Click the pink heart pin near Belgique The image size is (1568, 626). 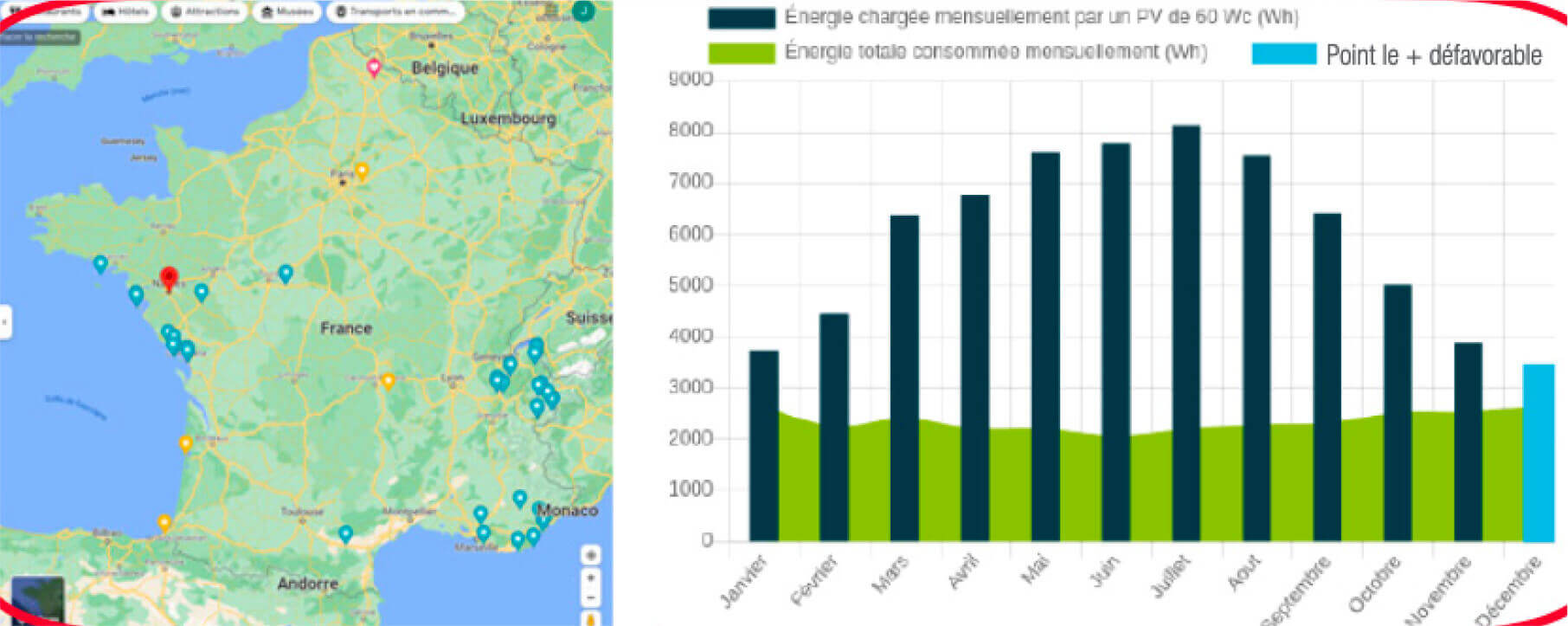coord(374,67)
